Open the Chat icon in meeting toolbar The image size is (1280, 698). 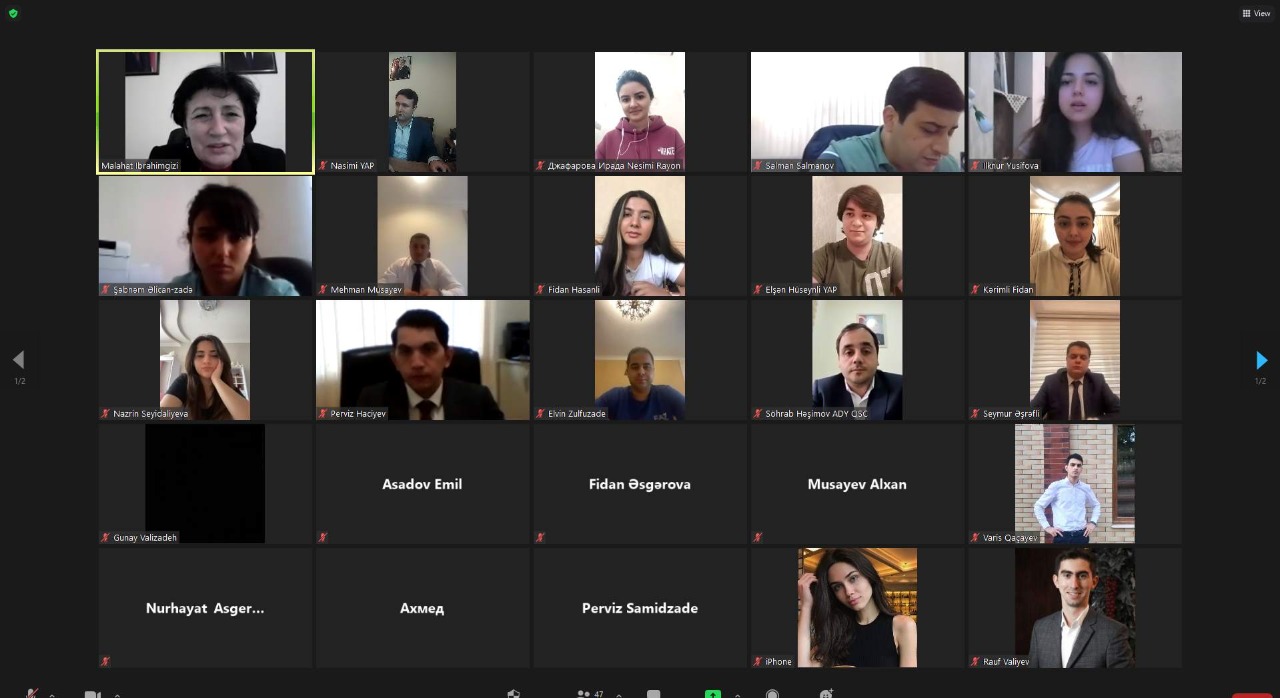pos(653,694)
